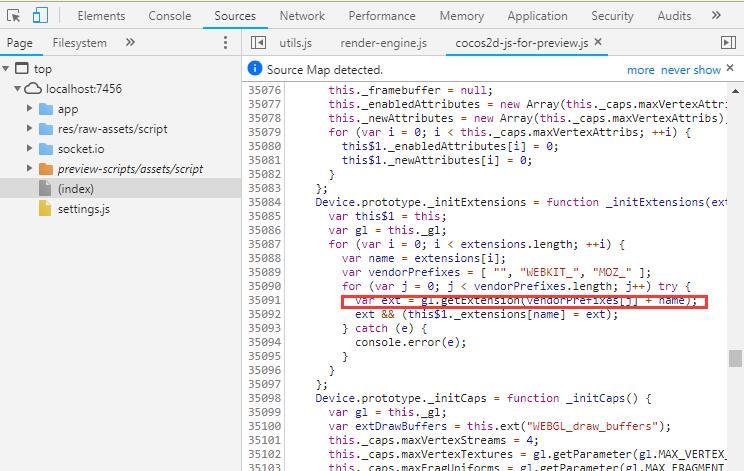Open the (index) file

coord(76,189)
